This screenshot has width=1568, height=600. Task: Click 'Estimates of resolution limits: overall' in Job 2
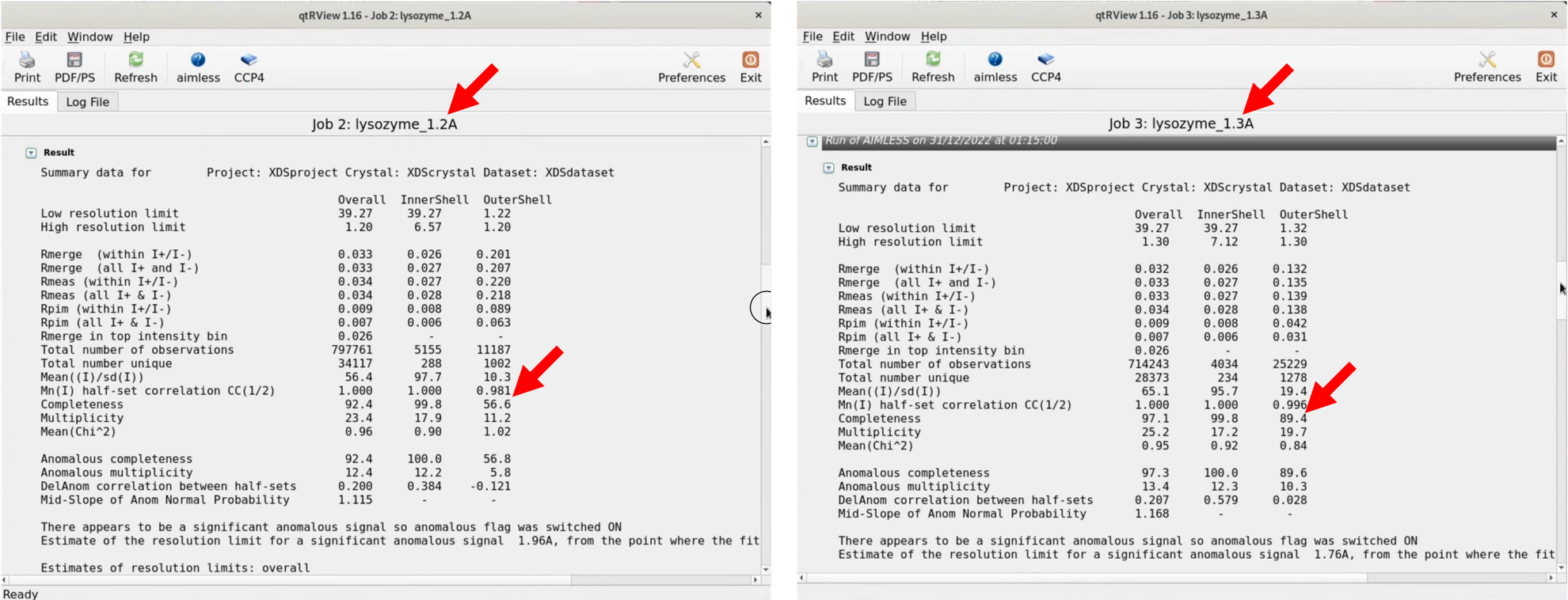tap(175, 568)
